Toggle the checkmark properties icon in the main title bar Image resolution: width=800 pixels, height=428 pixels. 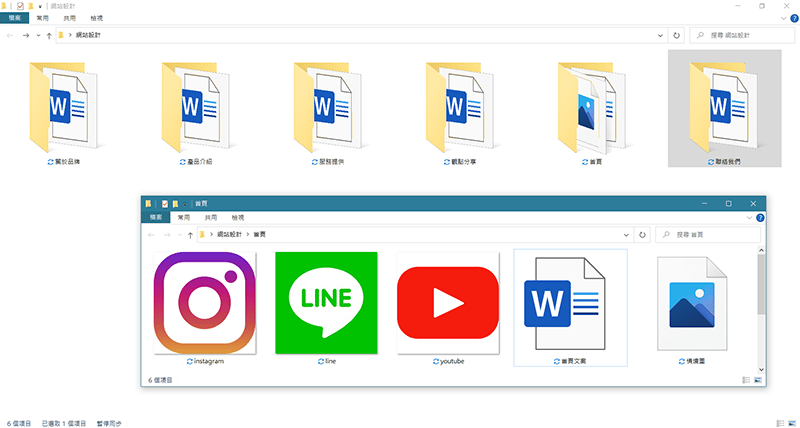point(19,6)
